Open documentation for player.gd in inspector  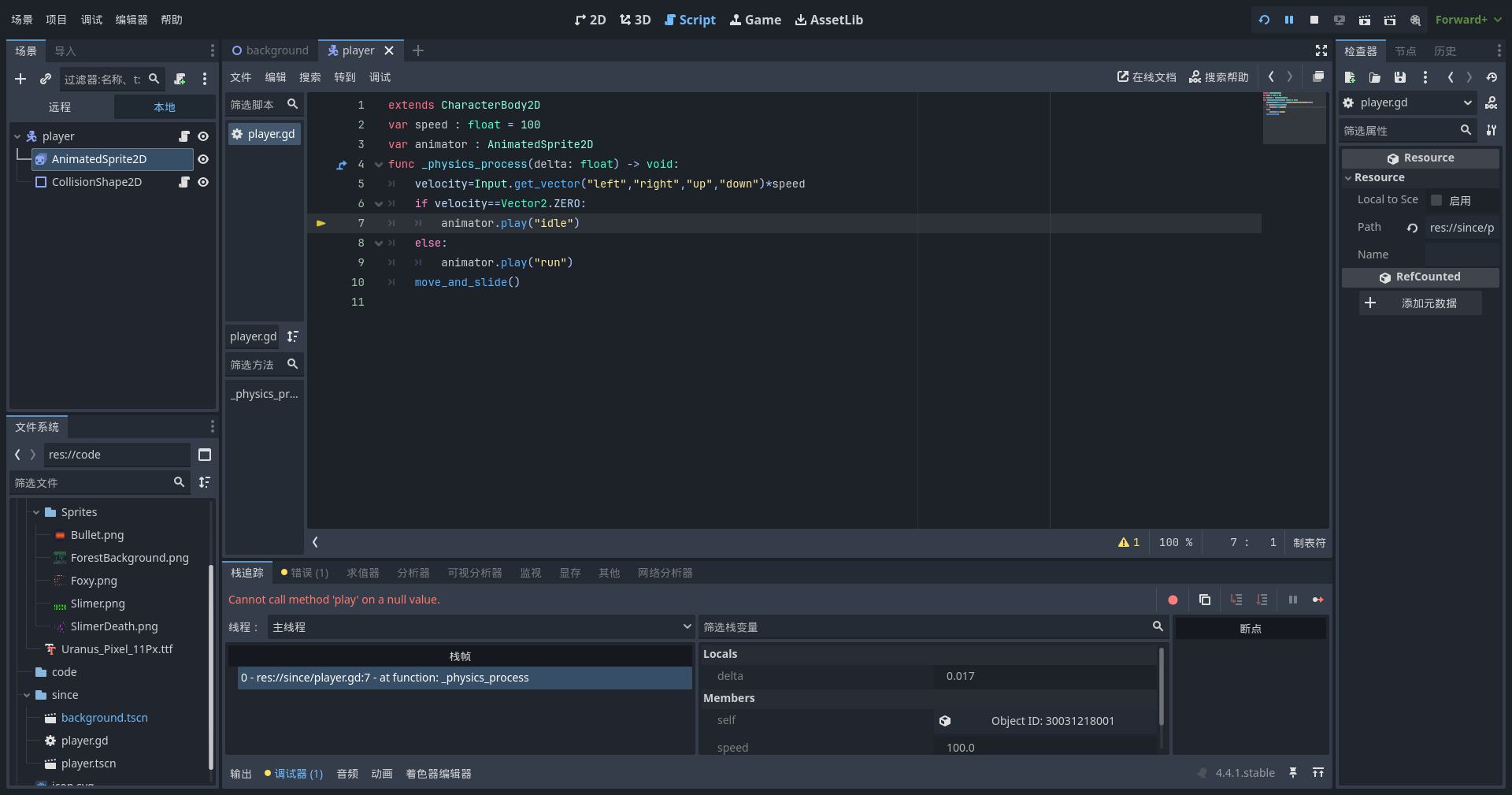coord(1492,102)
